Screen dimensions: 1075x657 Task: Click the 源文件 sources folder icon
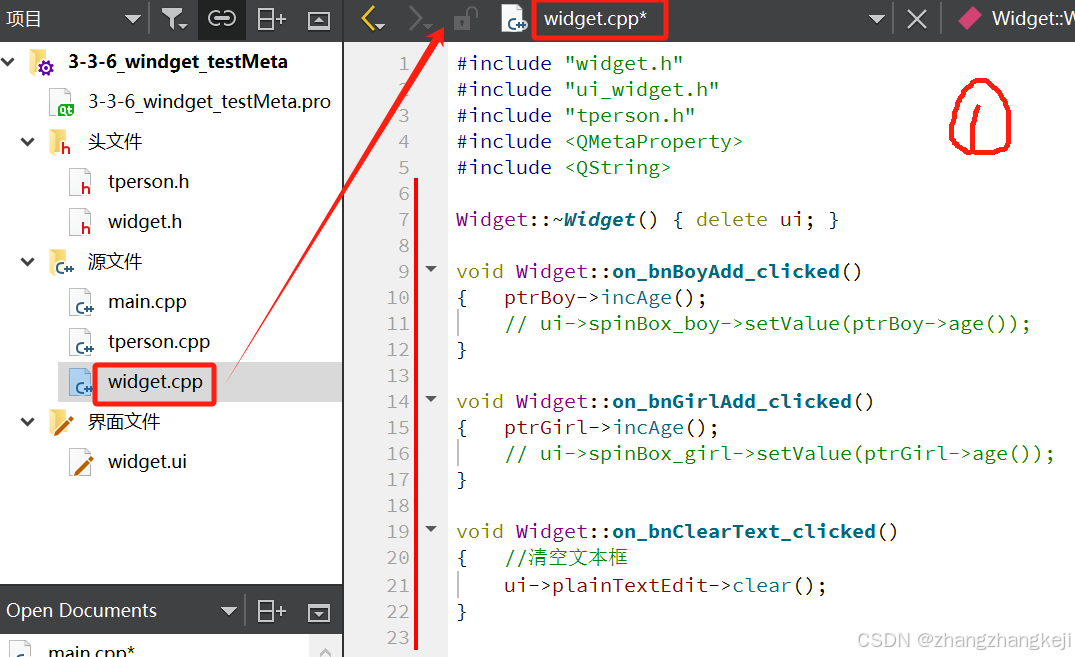click(x=61, y=262)
